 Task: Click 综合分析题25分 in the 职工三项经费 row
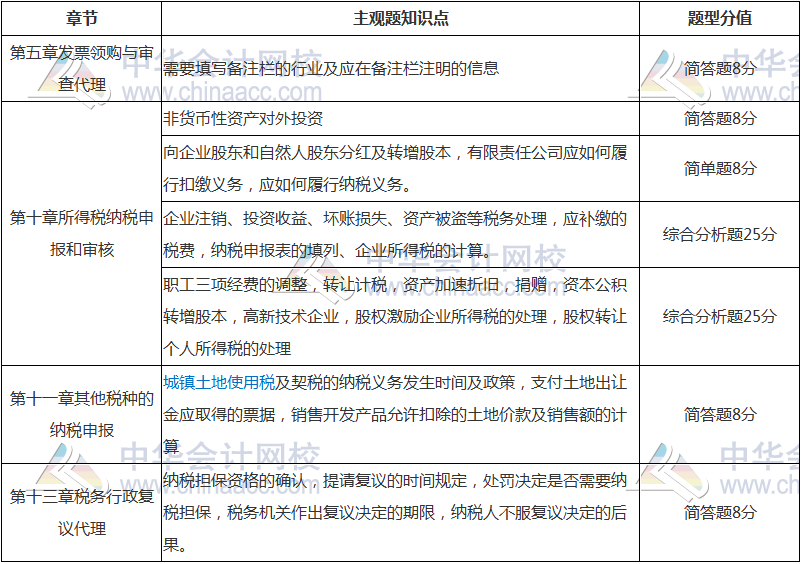719,316
